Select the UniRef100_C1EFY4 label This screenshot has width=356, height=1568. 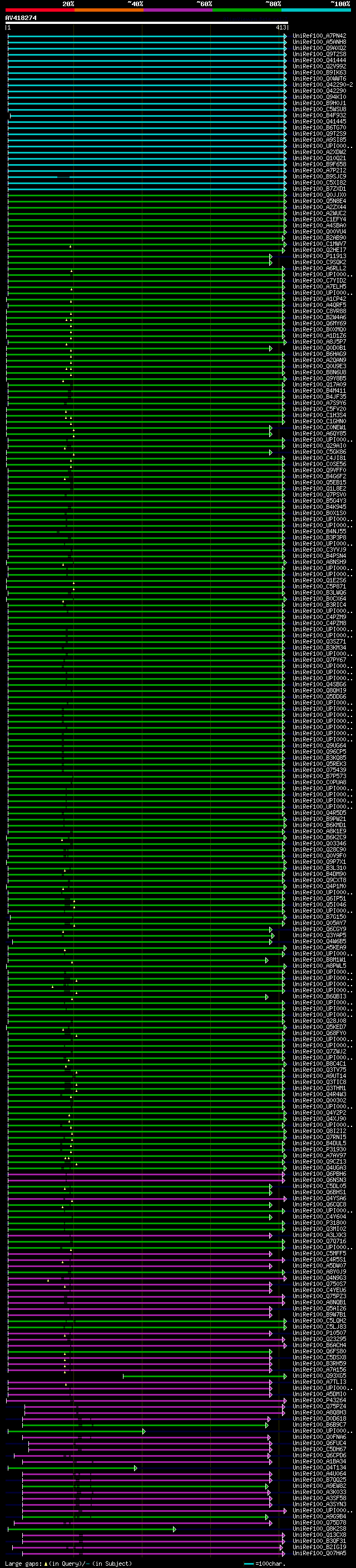click(x=319, y=219)
